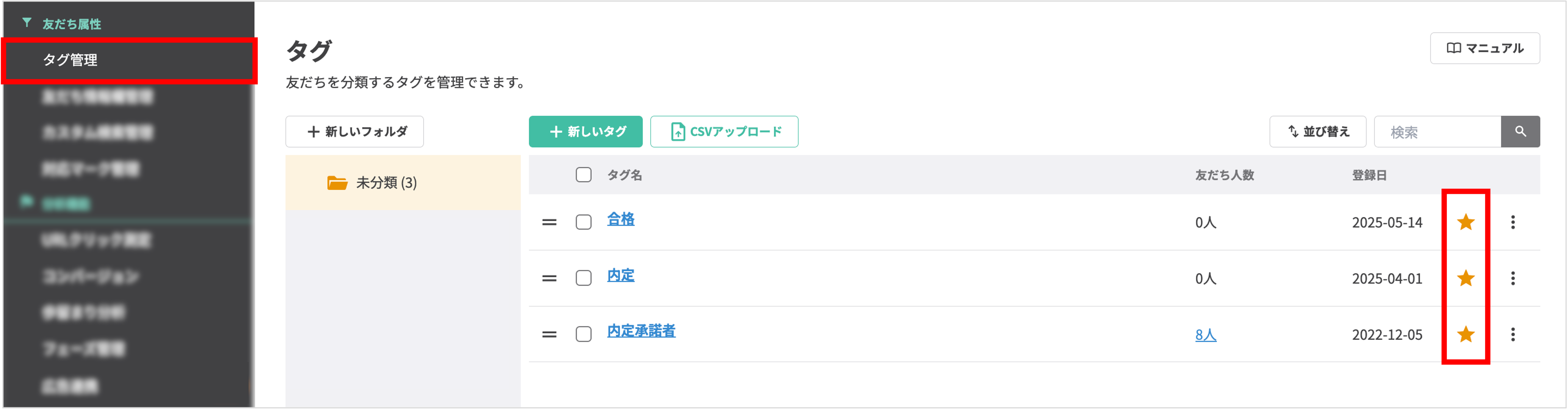The width and height of the screenshot is (1568, 410).
Task: Click inside the 検索 search field
Action: click(x=1437, y=131)
